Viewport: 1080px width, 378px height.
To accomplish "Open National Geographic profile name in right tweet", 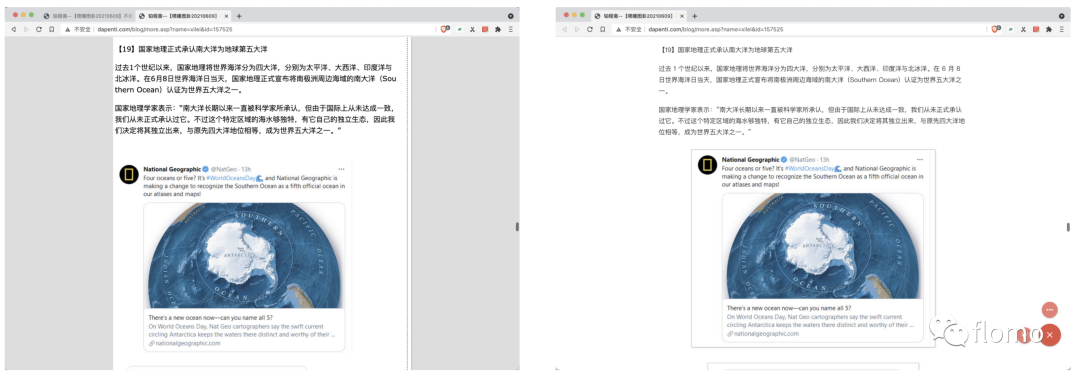I will [x=750, y=160].
